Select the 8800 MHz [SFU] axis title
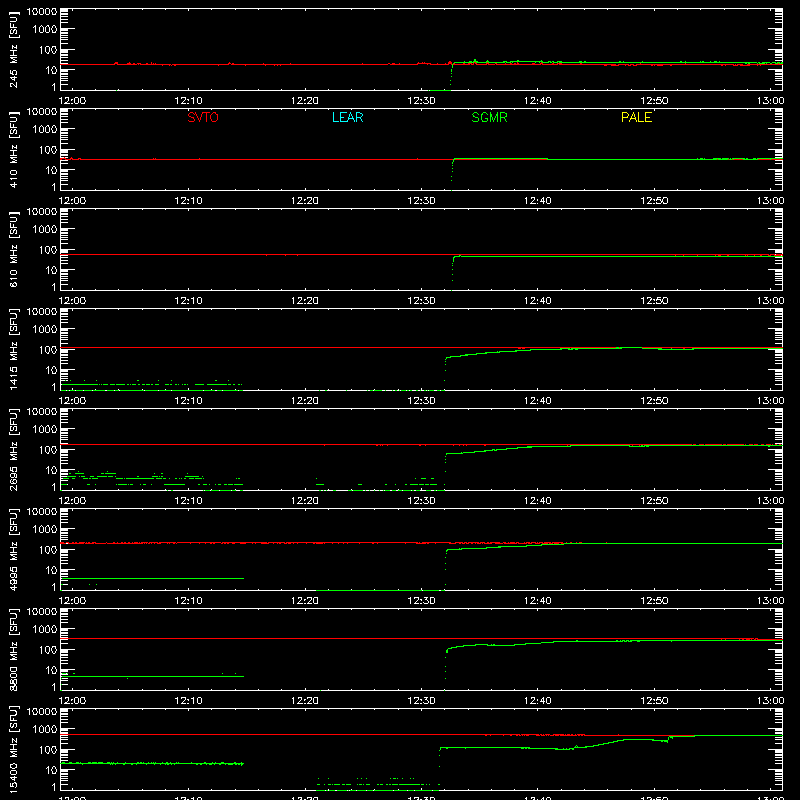800x800 pixels. 13,649
